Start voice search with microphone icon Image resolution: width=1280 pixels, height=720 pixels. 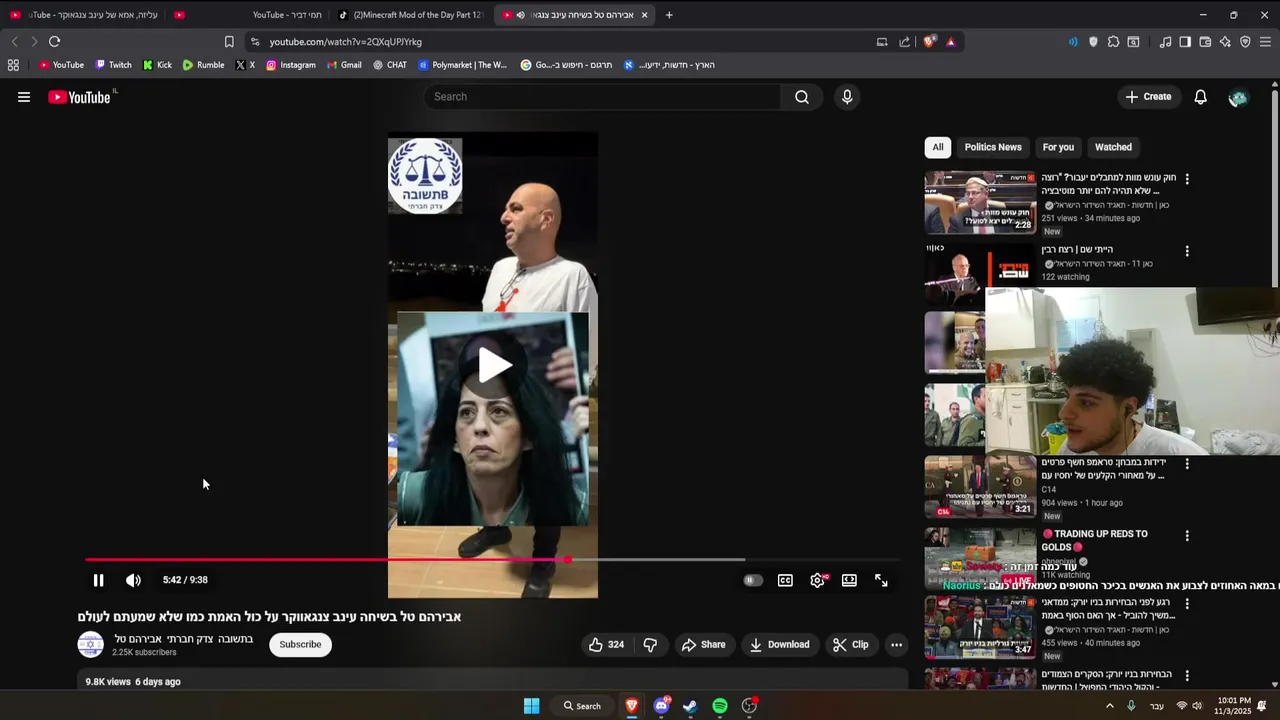847,97
